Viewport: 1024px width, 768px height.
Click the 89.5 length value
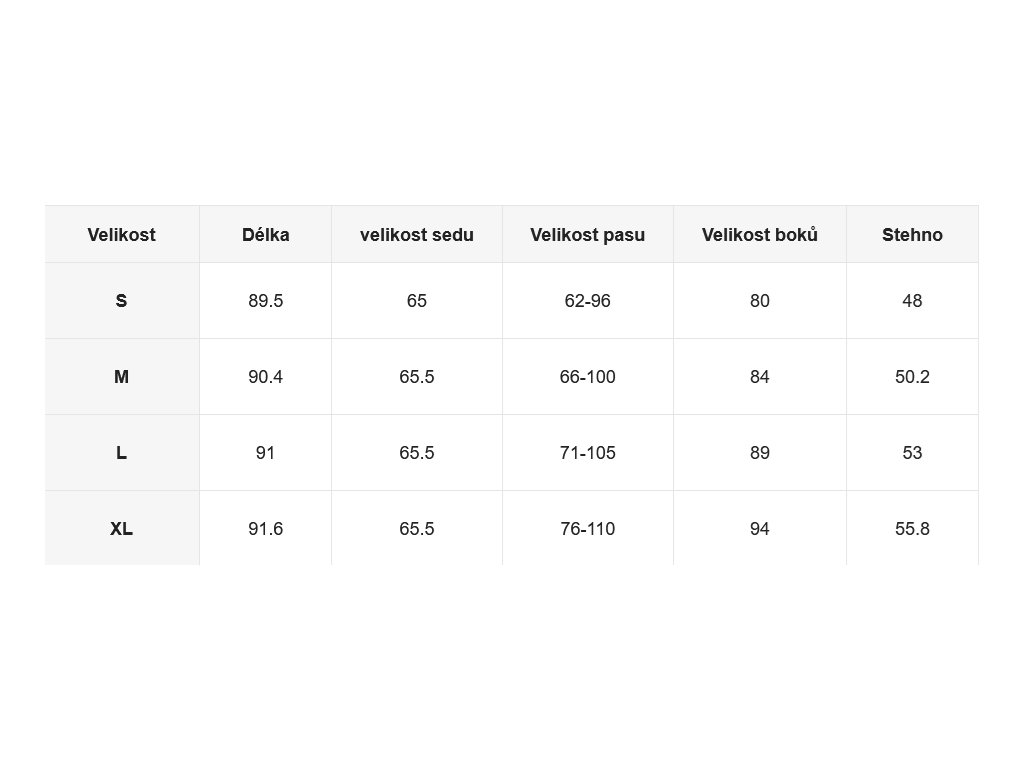[x=265, y=300]
